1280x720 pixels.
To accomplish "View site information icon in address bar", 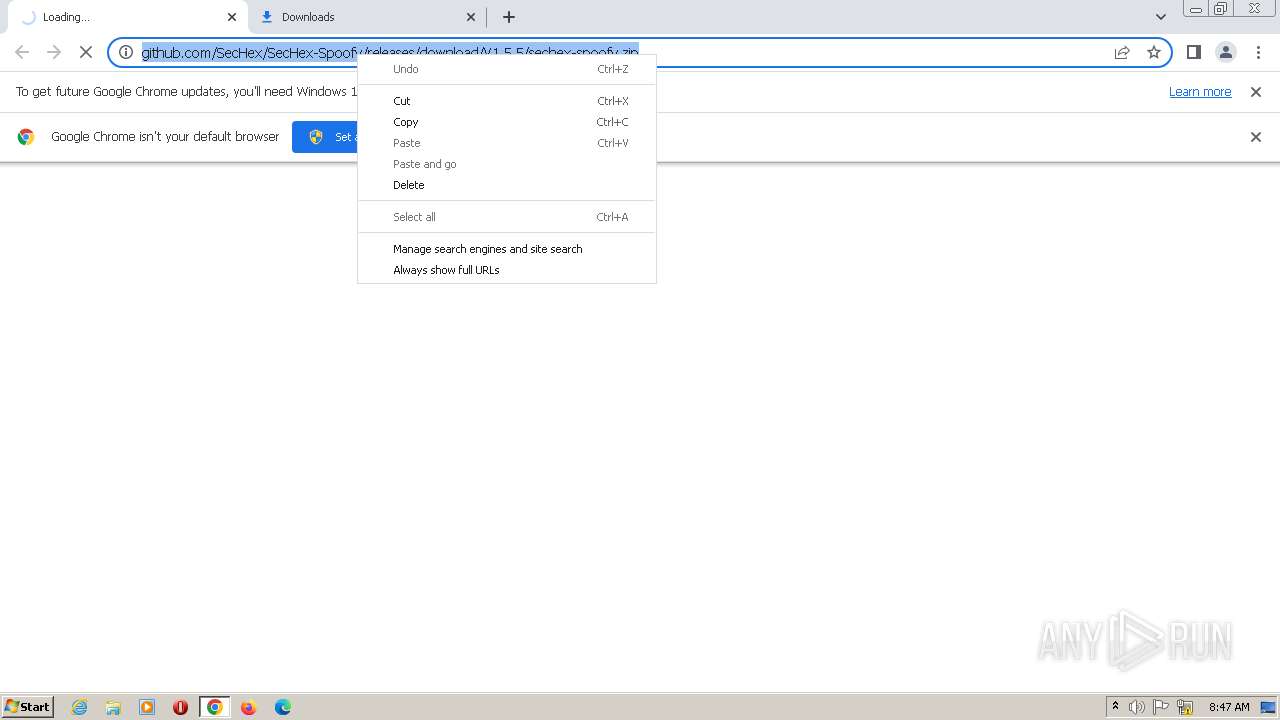I will click(126, 52).
